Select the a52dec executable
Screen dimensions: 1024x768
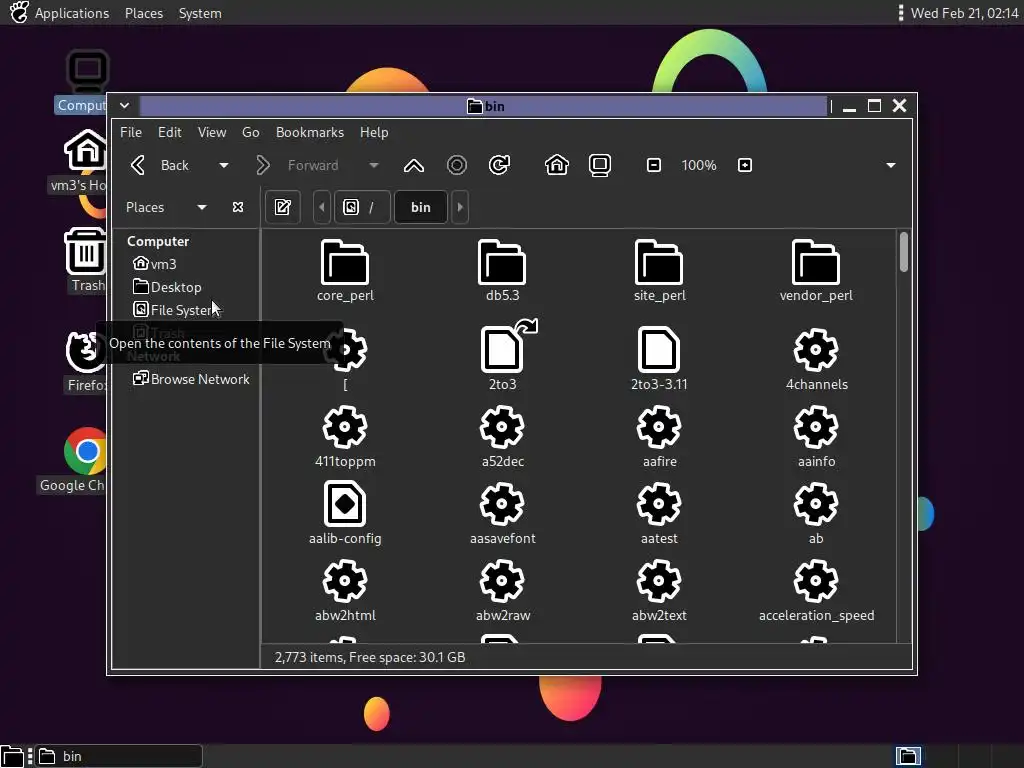pyautogui.click(x=502, y=436)
